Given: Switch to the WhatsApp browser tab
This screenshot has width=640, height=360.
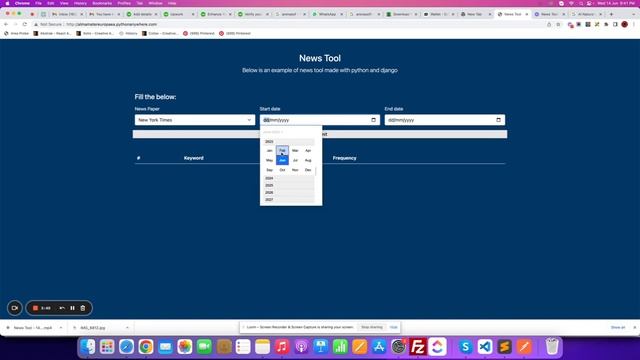Looking at the screenshot, I should pyautogui.click(x=327, y=14).
